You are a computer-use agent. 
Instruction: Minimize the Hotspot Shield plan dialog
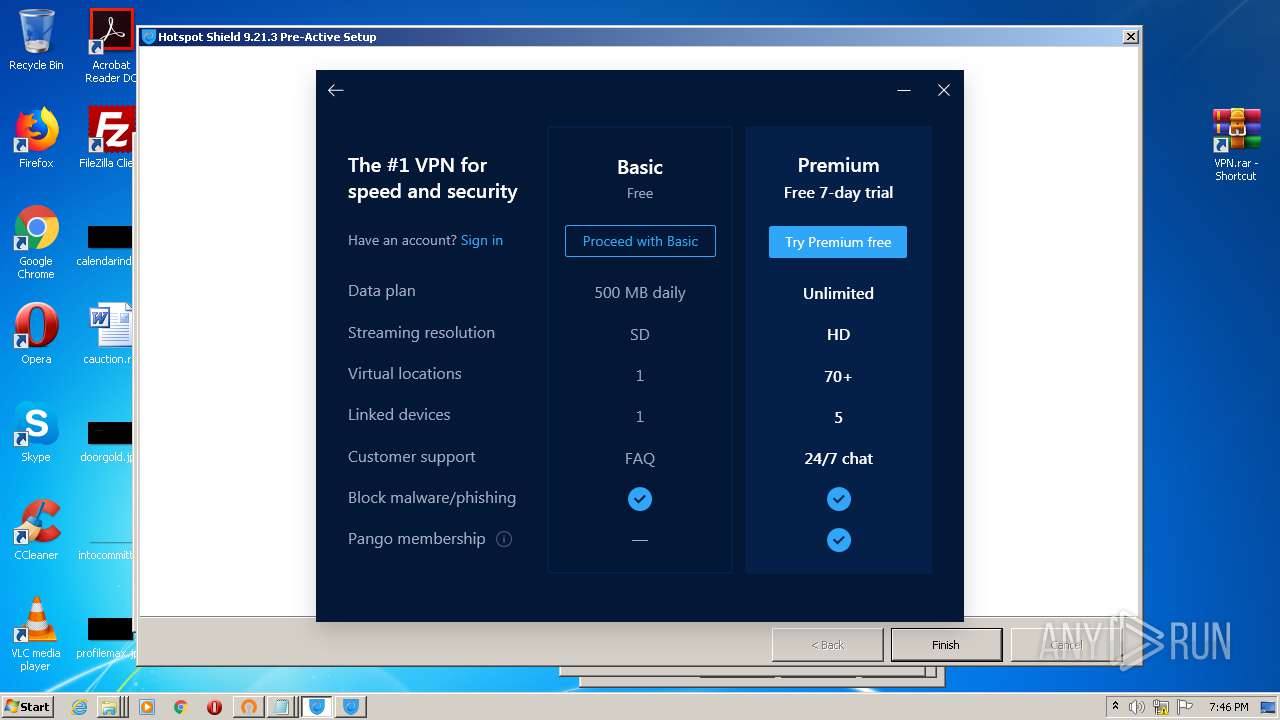click(904, 90)
